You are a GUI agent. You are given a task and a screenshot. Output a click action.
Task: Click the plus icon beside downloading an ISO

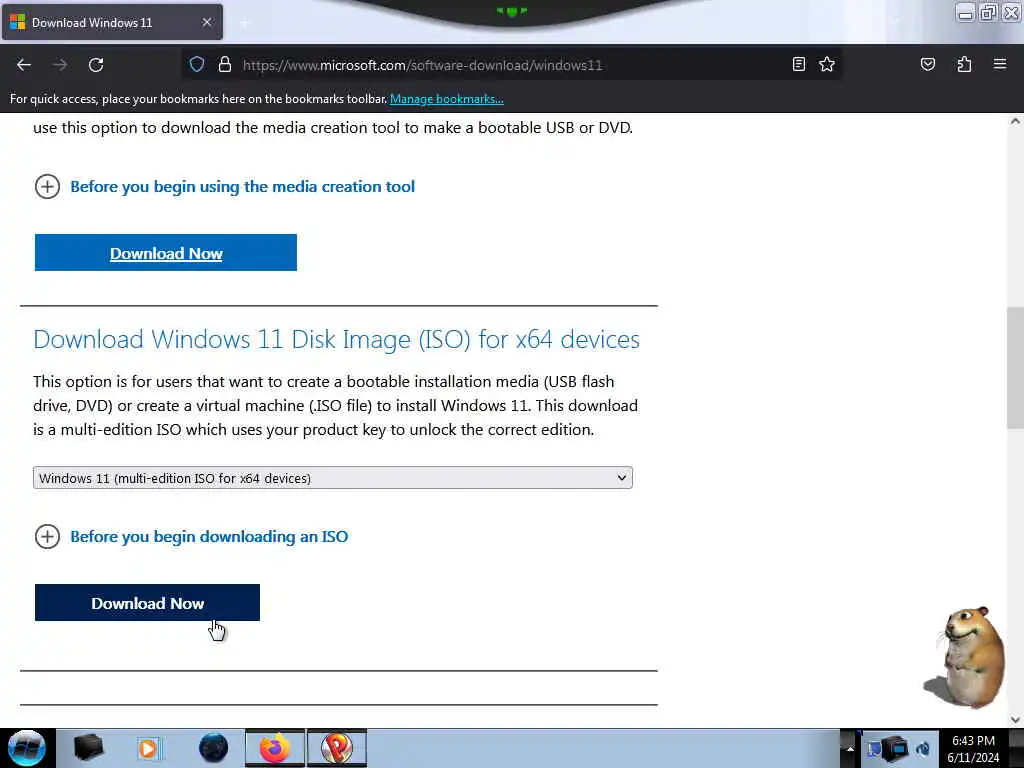47,536
